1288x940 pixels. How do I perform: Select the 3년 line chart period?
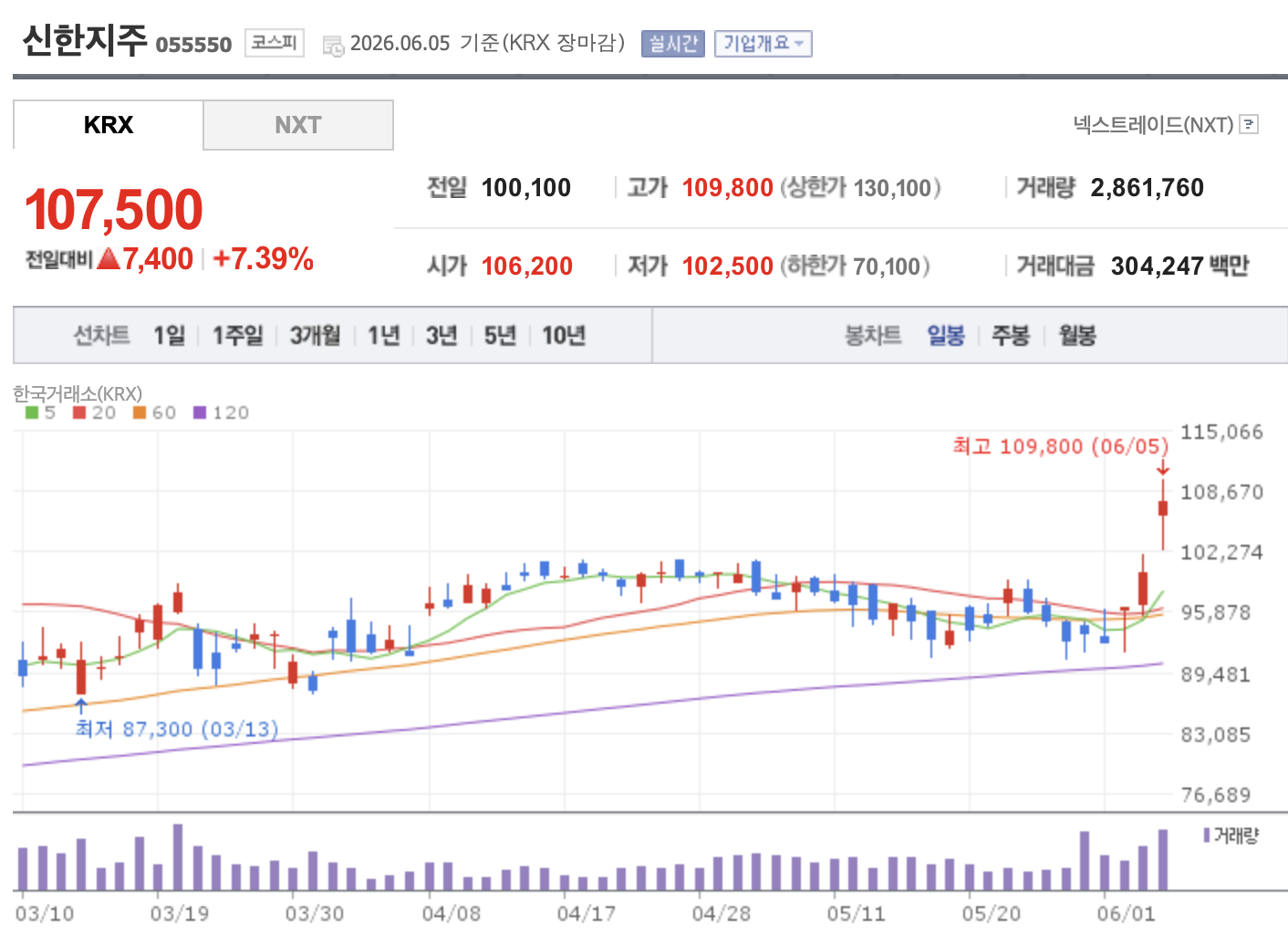click(x=441, y=336)
